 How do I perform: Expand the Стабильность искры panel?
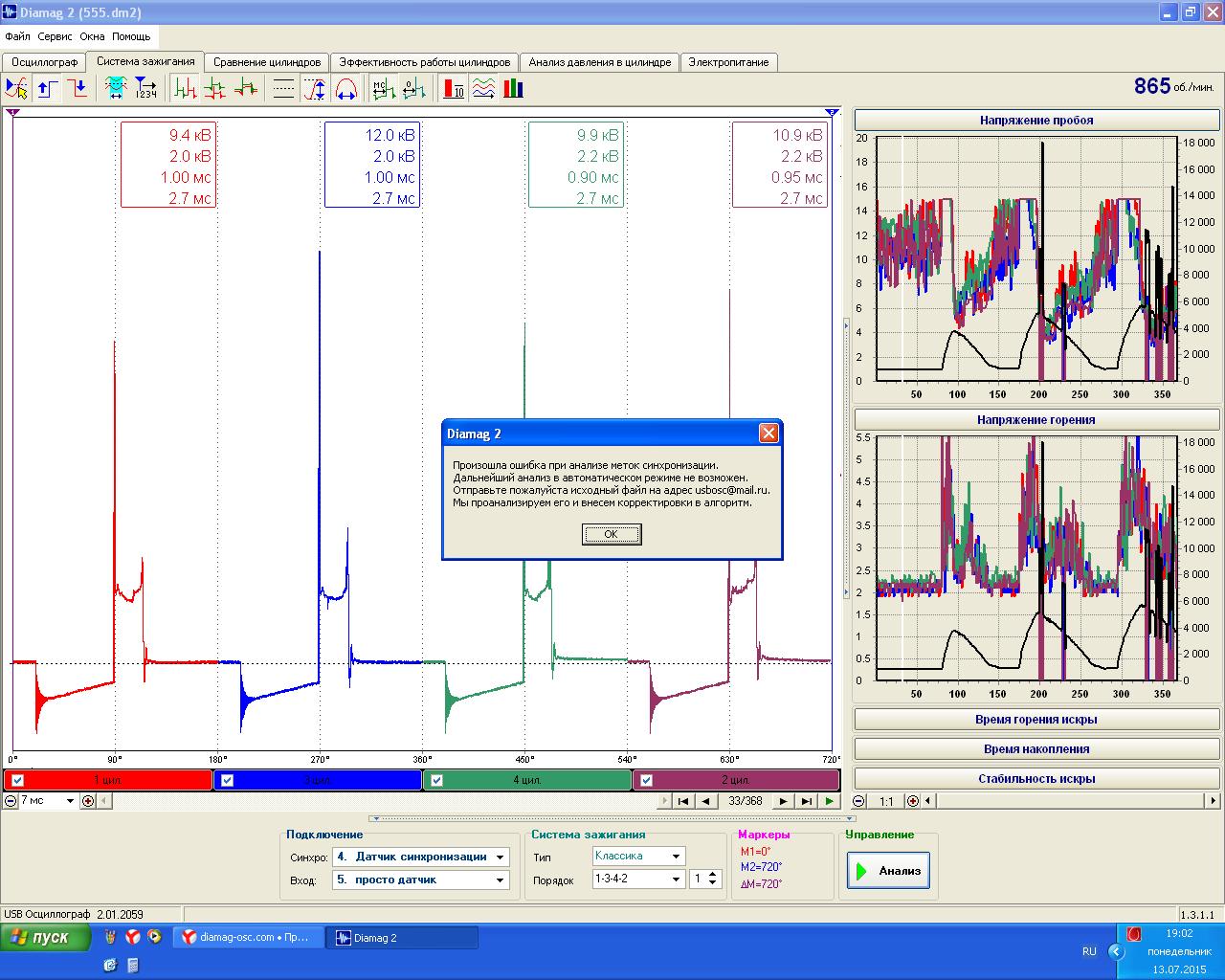pos(1036,778)
